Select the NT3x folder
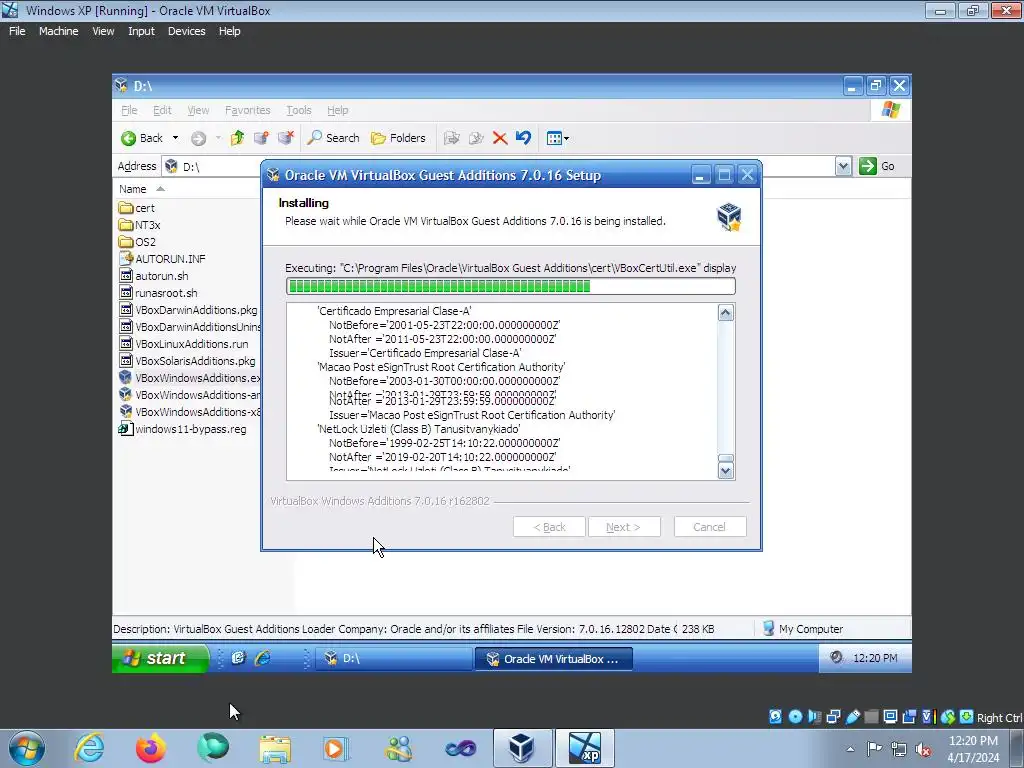The height and width of the screenshot is (768, 1024). [x=139, y=225]
